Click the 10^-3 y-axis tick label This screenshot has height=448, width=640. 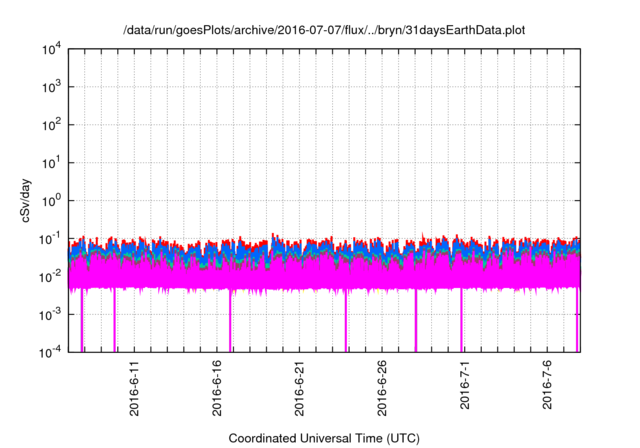[50, 315]
